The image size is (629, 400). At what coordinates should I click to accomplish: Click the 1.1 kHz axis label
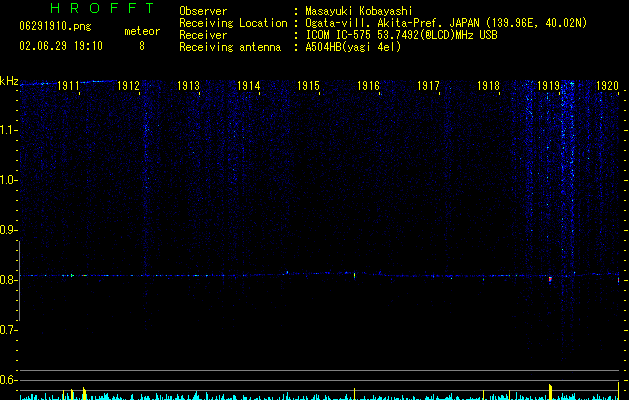tap(7, 130)
